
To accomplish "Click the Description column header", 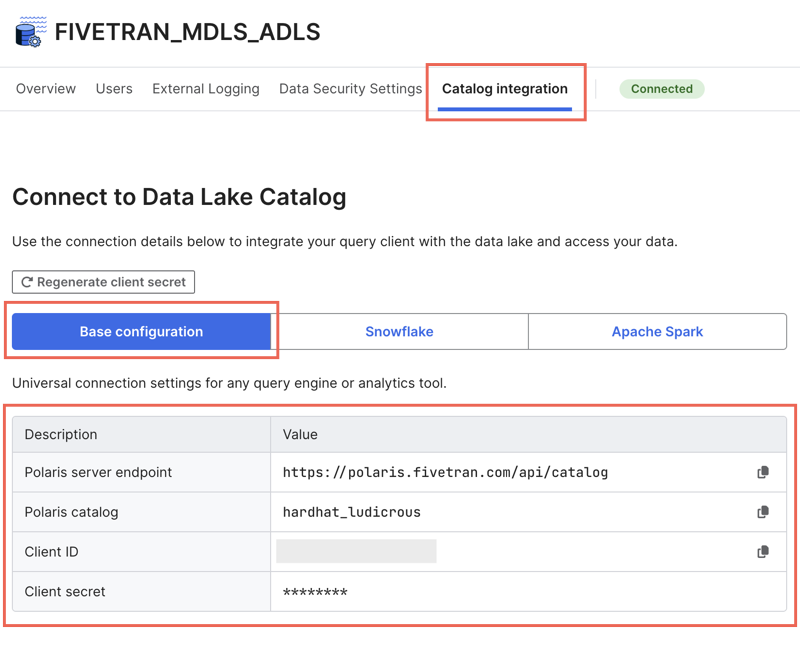I will [61, 435].
